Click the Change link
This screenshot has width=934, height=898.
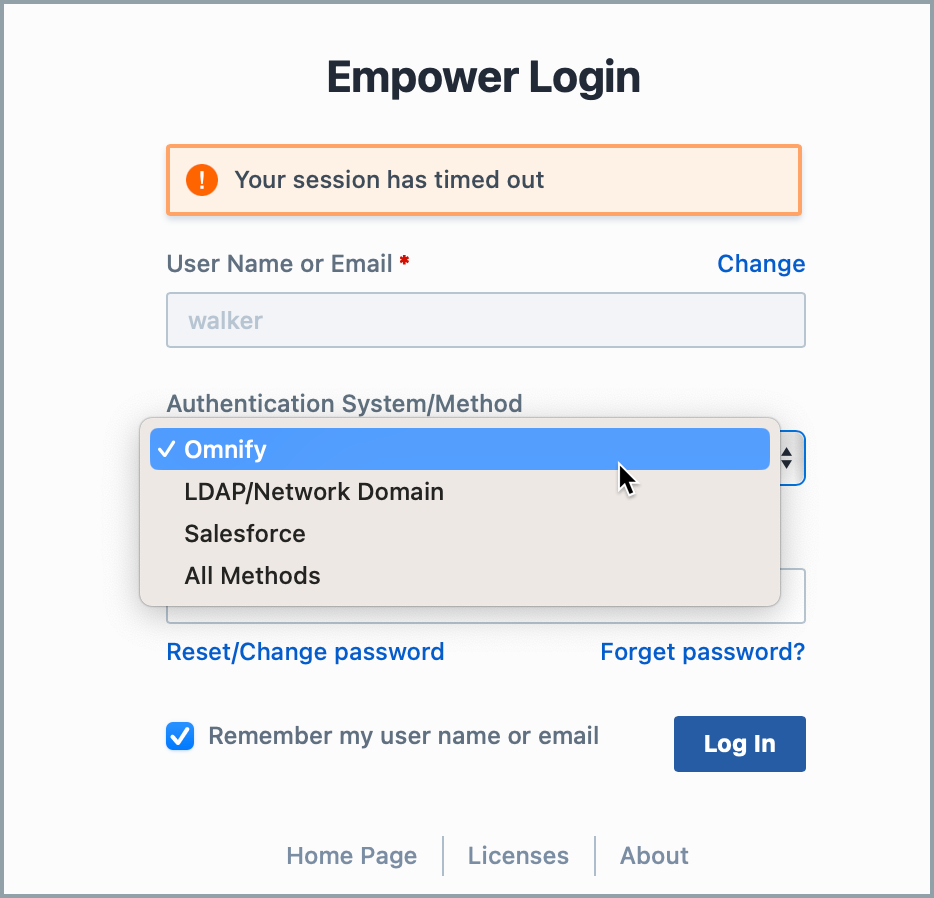click(761, 263)
